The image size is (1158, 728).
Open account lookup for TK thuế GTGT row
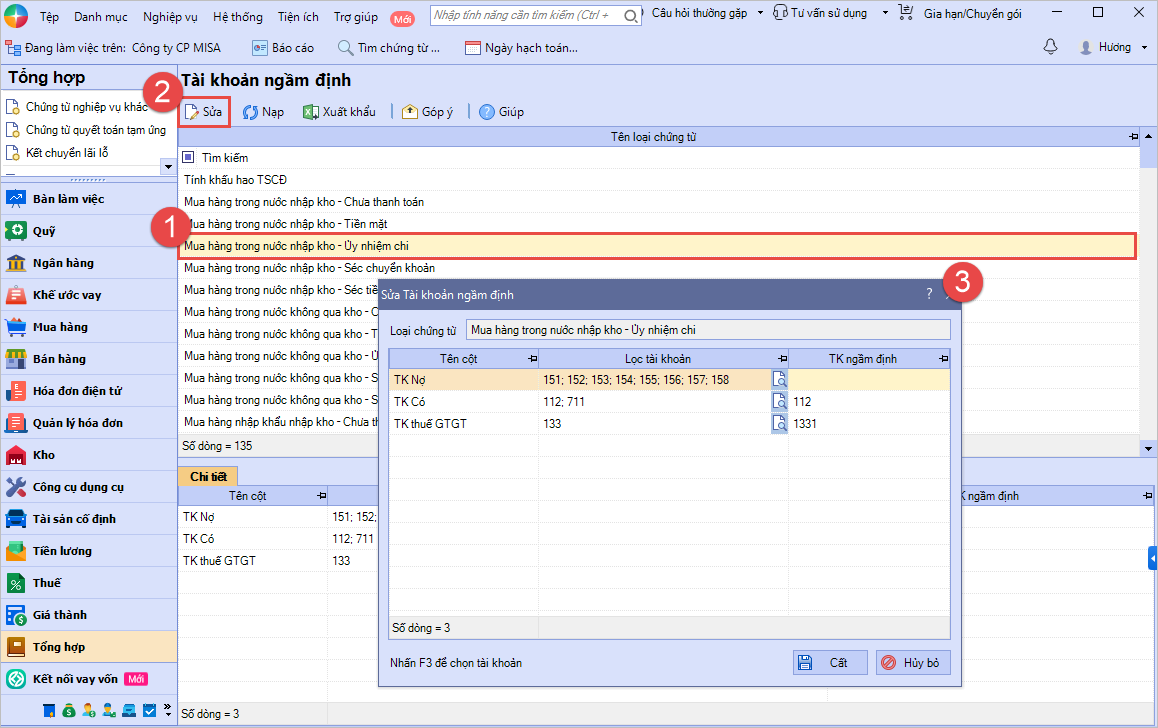click(779, 423)
